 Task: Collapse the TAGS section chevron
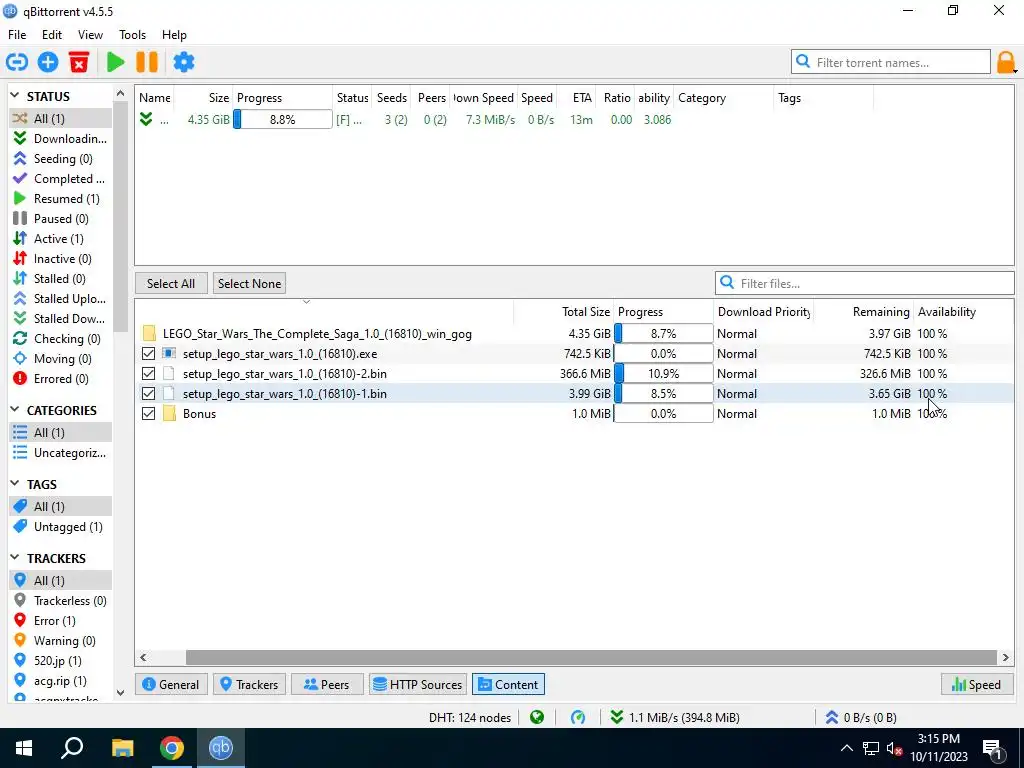[x=15, y=483]
